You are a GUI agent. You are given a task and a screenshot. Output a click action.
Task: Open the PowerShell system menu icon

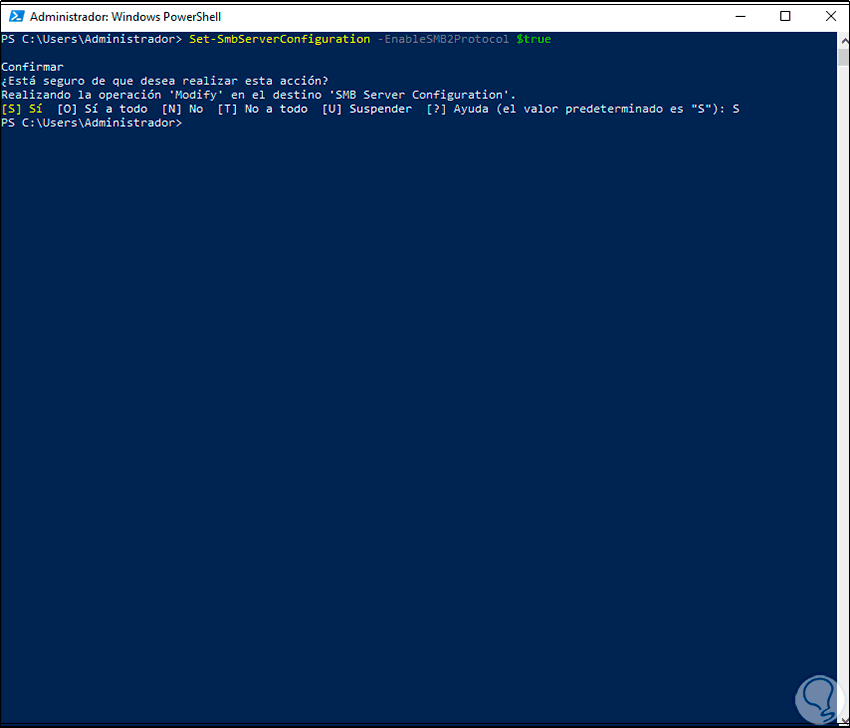pos(15,17)
